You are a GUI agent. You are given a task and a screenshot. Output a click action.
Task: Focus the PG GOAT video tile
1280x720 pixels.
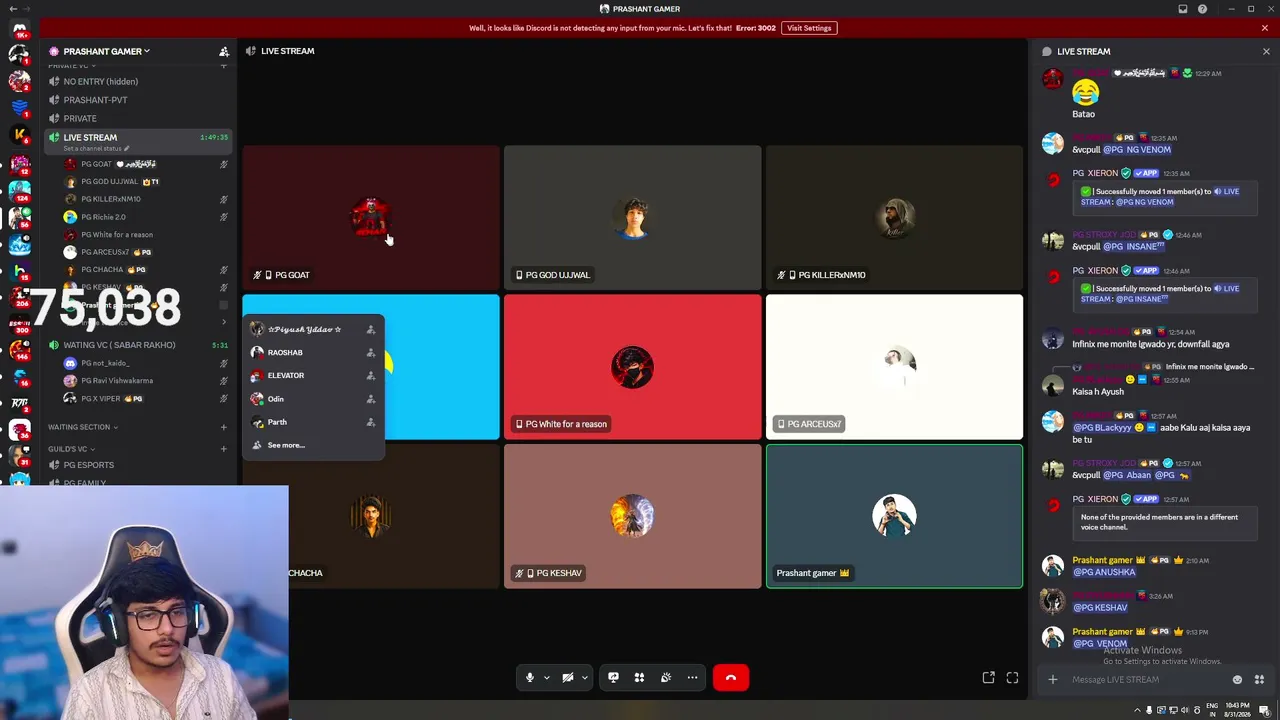(371, 218)
